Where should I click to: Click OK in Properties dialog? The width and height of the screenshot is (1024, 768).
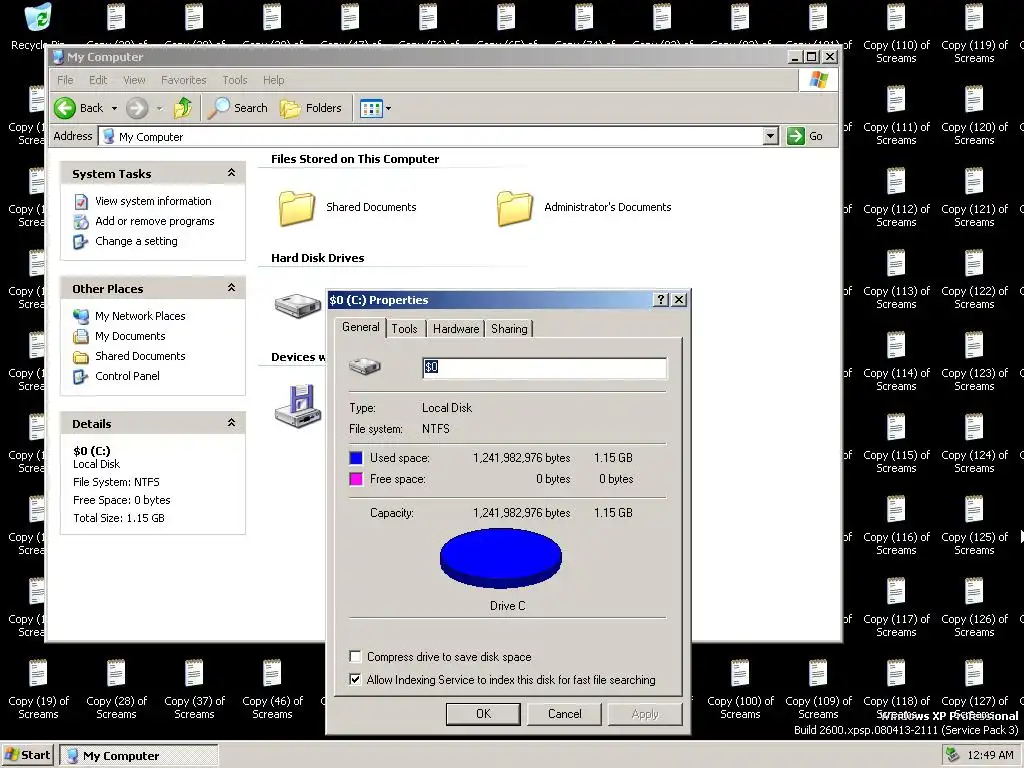(483, 714)
